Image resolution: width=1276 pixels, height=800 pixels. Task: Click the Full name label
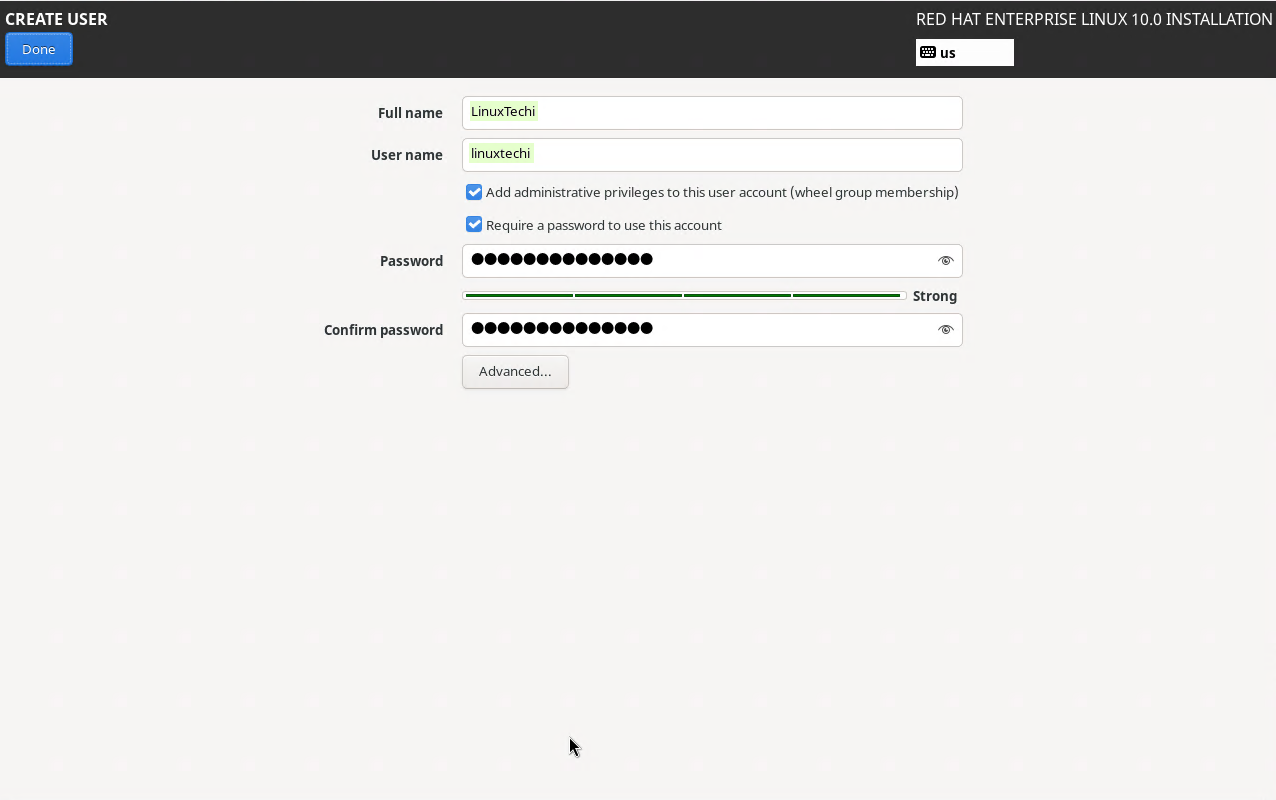point(410,113)
